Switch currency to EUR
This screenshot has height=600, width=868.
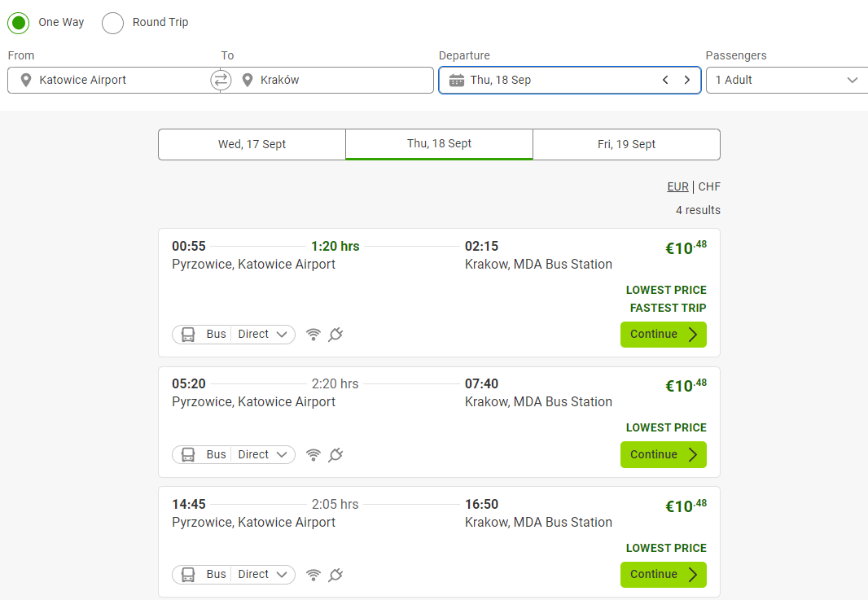pos(678,187)
